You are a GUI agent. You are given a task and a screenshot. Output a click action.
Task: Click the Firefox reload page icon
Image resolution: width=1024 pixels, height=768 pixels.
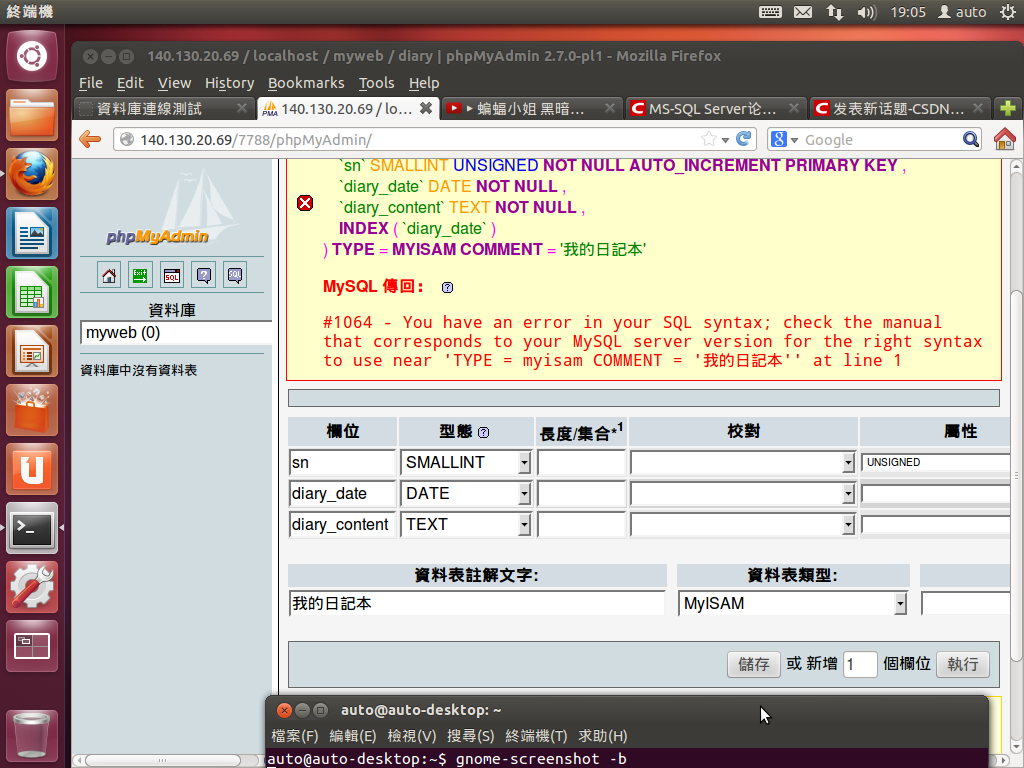pos(743,139)
